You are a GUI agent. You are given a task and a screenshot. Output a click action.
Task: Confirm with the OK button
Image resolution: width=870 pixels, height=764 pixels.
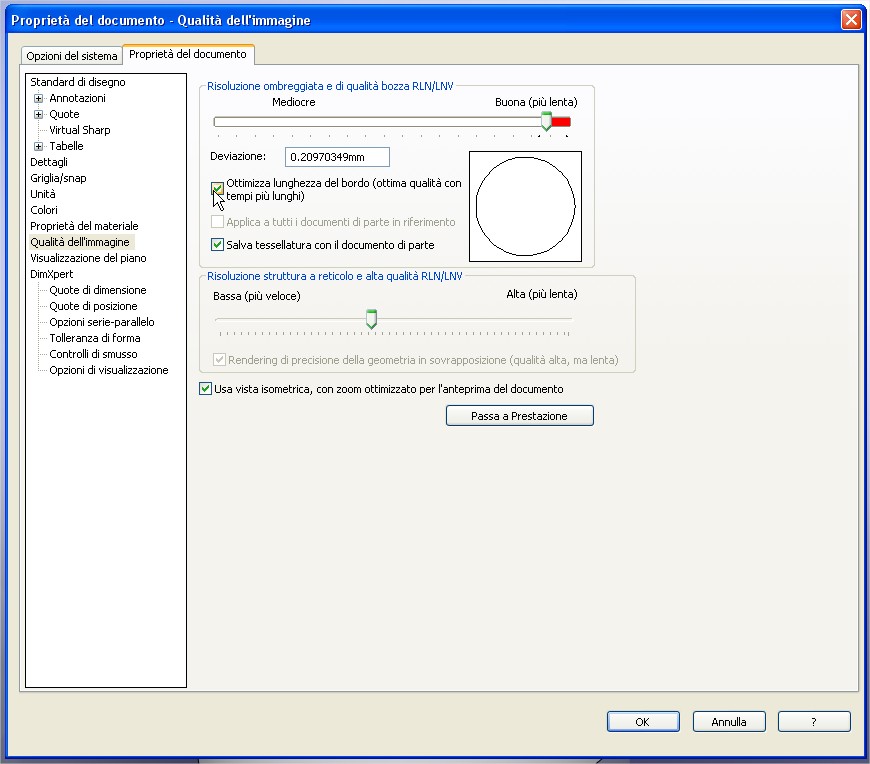pyautogui.click(x=643, y=722)
